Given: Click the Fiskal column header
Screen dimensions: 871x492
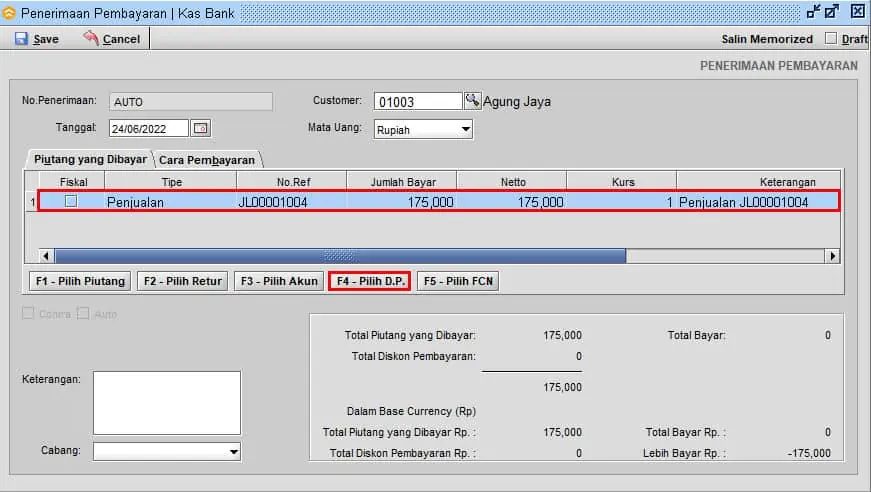Looking at the screenshot, I should tap(72, 182).
